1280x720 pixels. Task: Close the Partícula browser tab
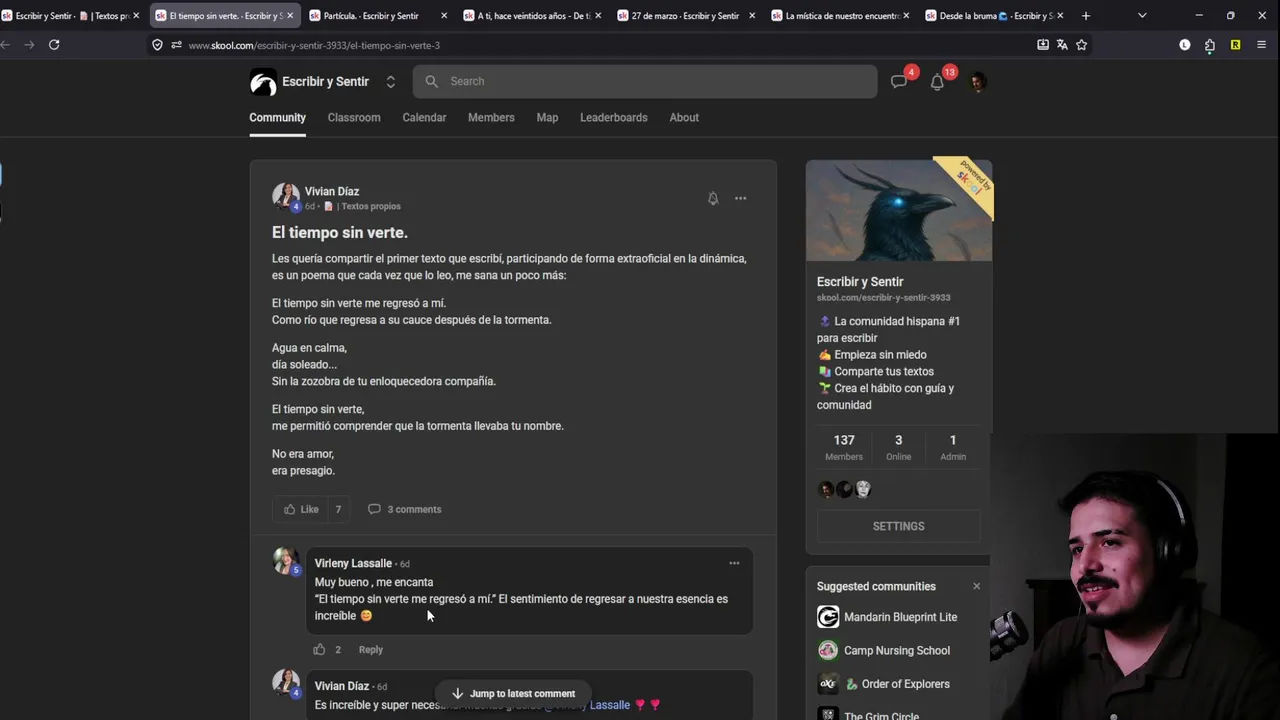[x=444, y=16]
